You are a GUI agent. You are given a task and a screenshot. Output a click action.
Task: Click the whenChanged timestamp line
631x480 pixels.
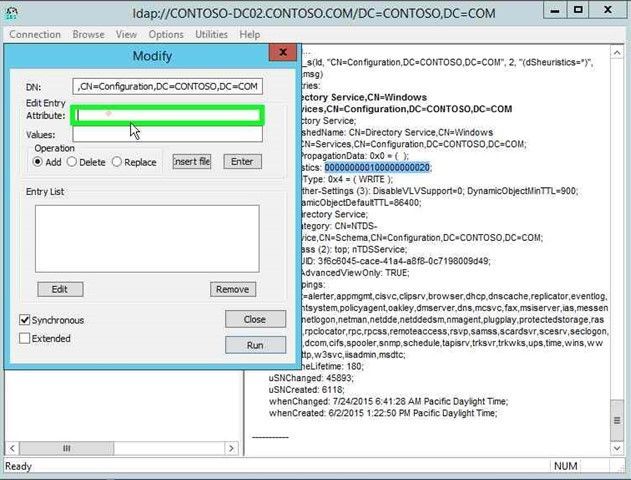point(388,402)
